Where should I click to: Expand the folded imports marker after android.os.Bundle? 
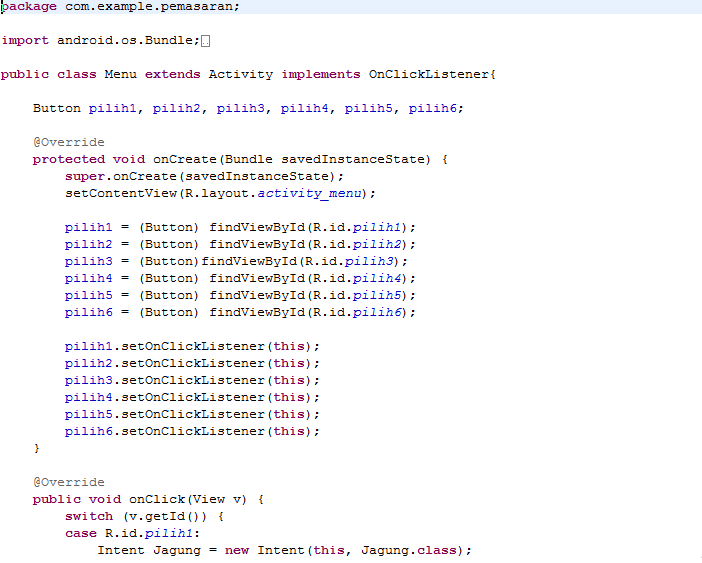pyautogui.click(x=205, y=41)
